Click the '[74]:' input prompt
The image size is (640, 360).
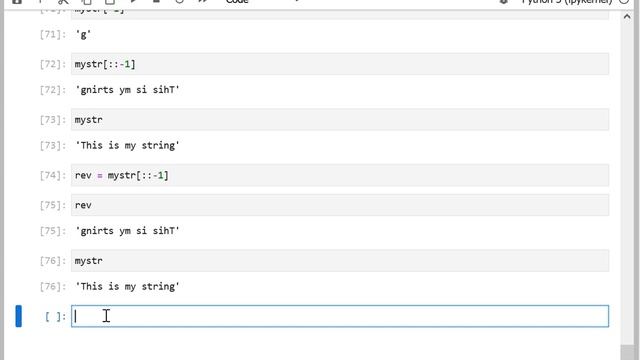(53, 176)
